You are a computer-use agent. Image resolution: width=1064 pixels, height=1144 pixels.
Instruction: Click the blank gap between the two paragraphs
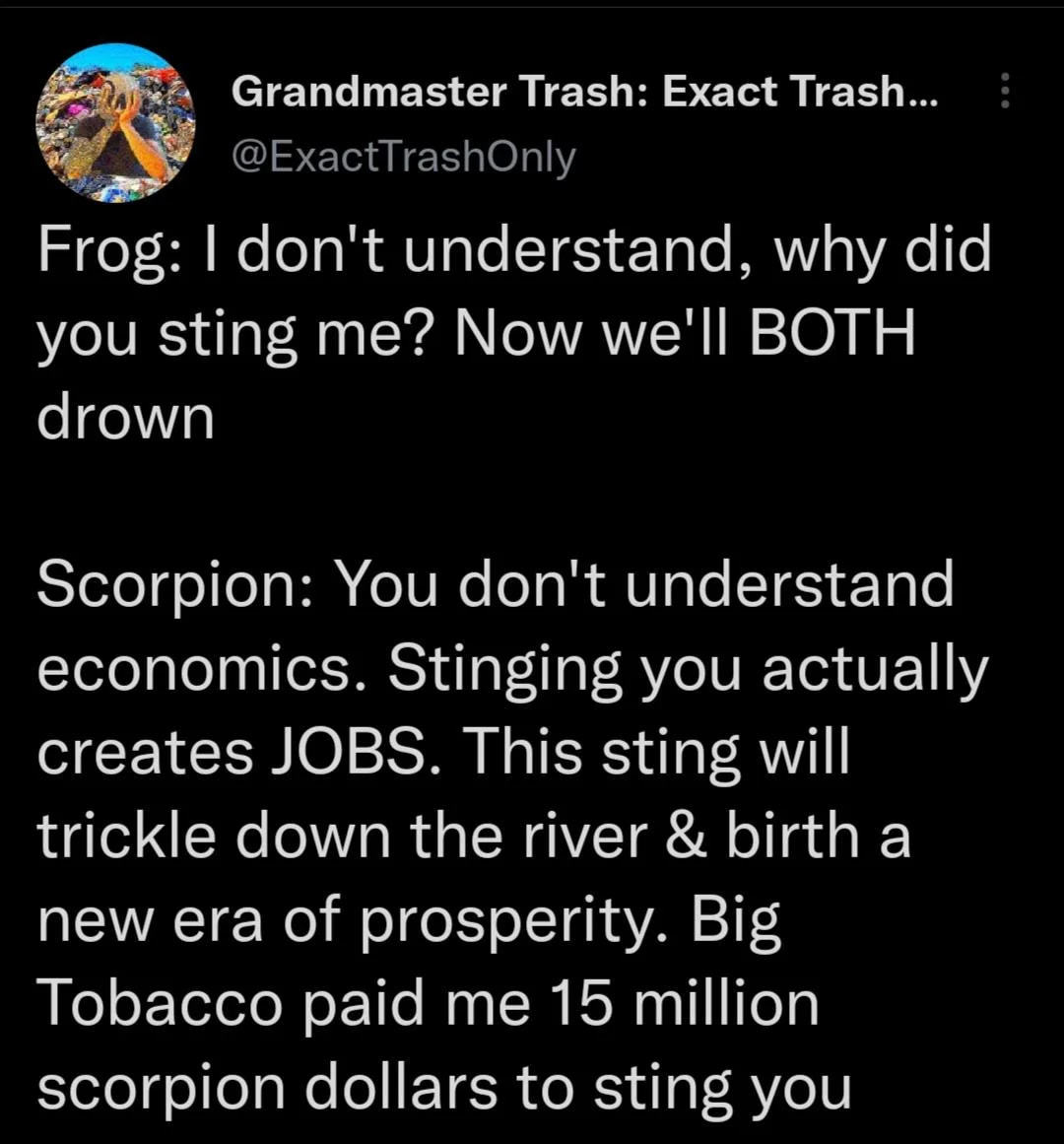pos(514,501)
